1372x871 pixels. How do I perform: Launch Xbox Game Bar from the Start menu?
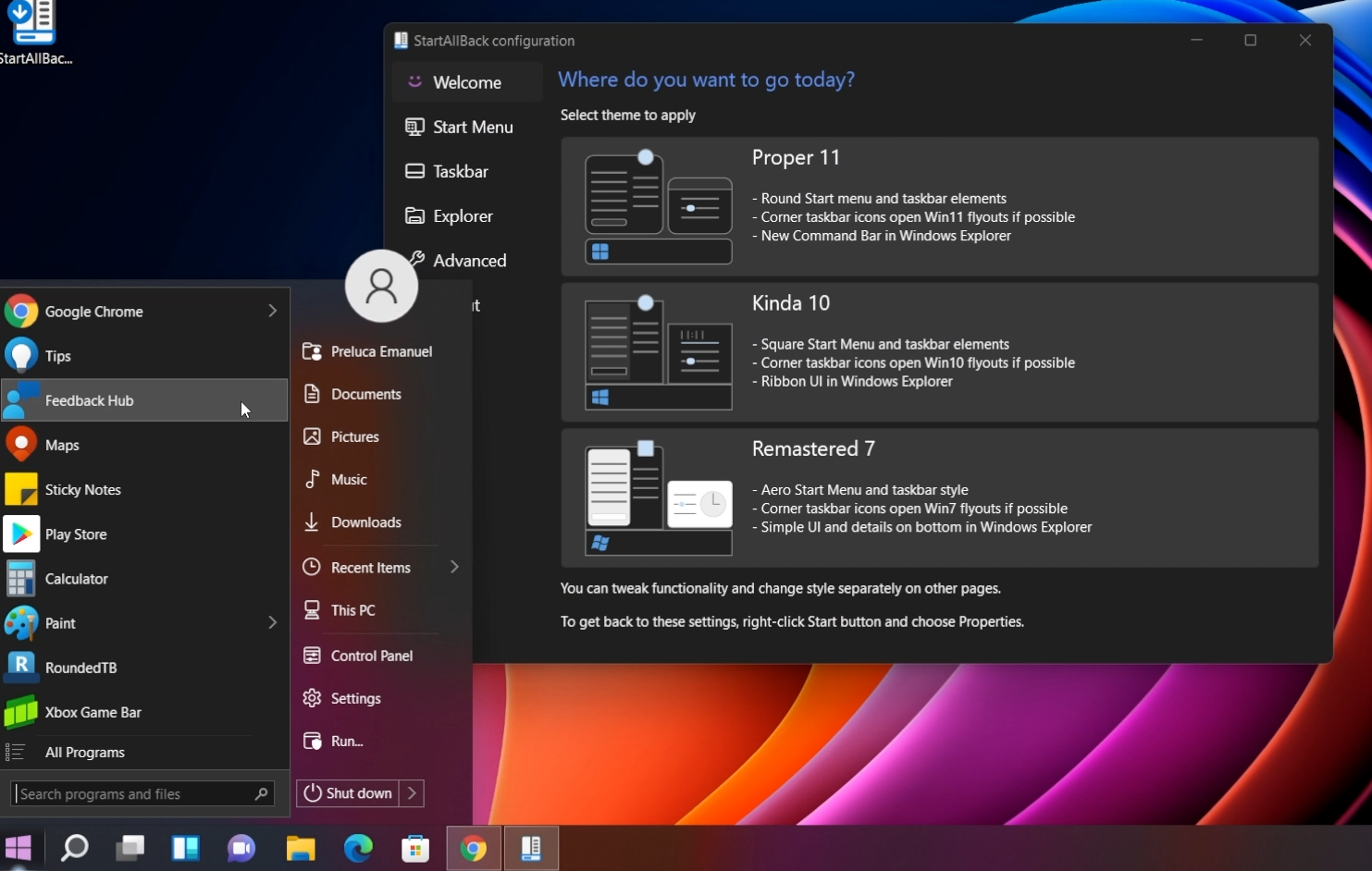pos(93,711)
